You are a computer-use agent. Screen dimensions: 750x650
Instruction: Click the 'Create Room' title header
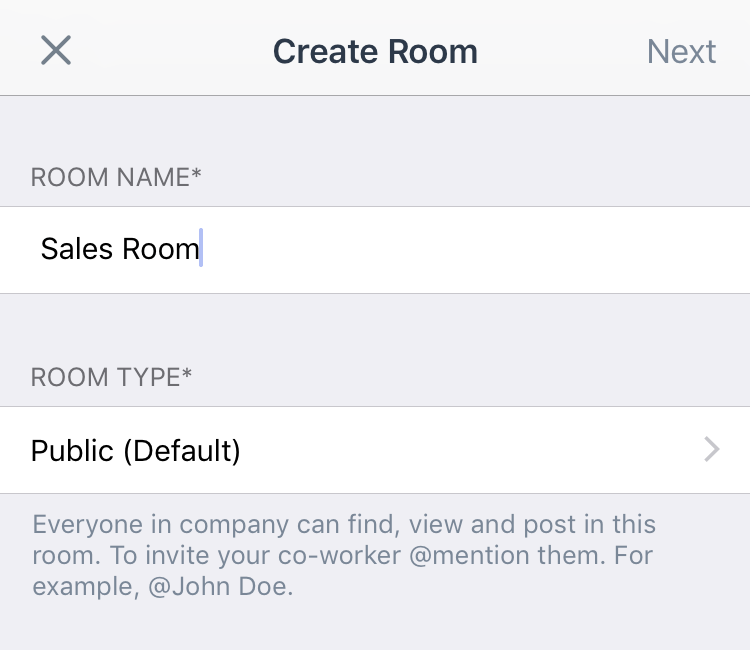(375, 51)
